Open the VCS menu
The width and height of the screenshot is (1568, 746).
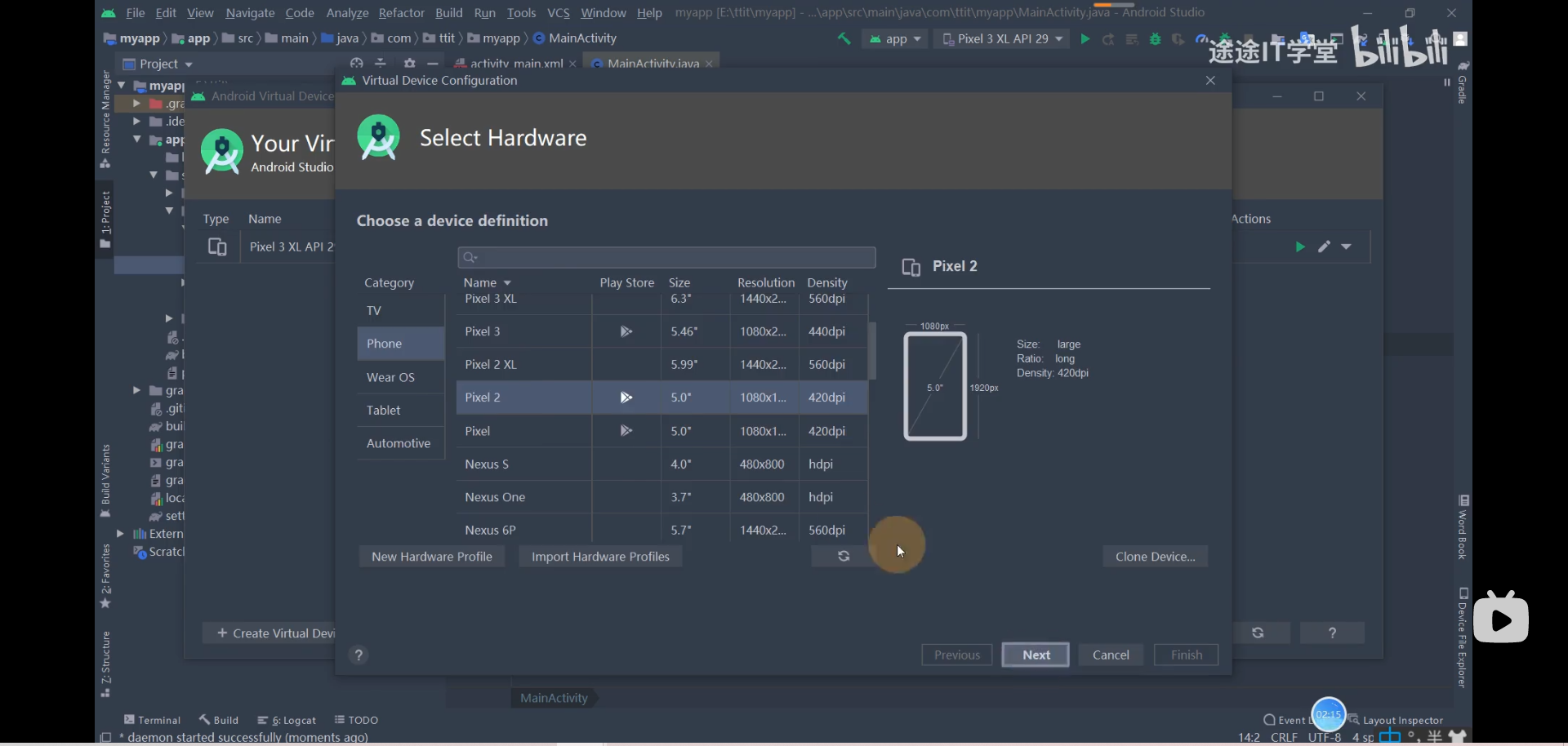[x=559, y=13]
